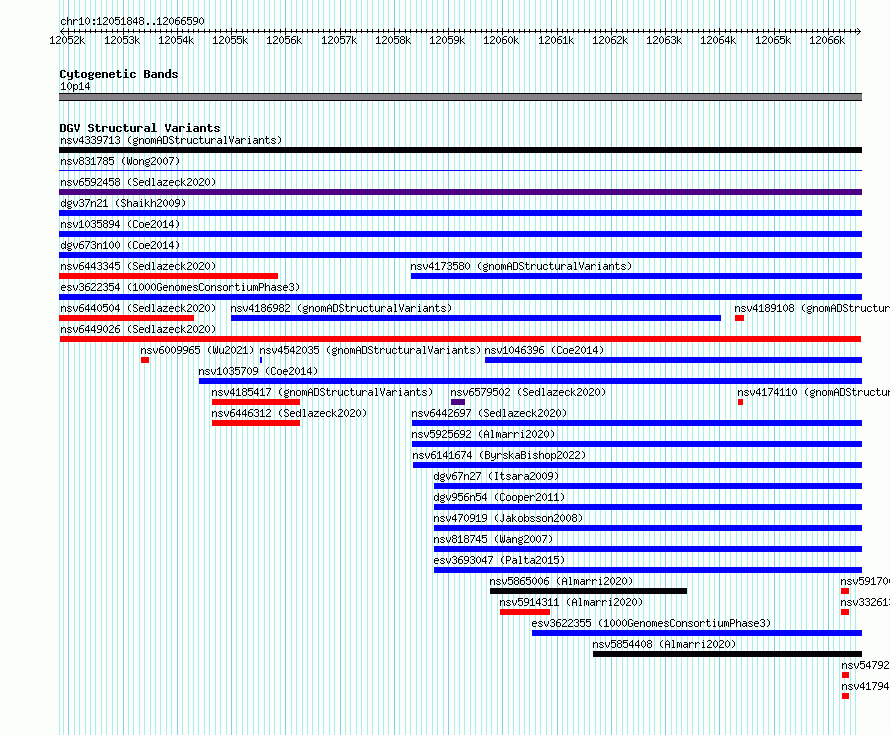890x735 pixels.
Task: Open esv3622354 (1000GenomesConsortiumPhase3) label
Action: [180, 287]
